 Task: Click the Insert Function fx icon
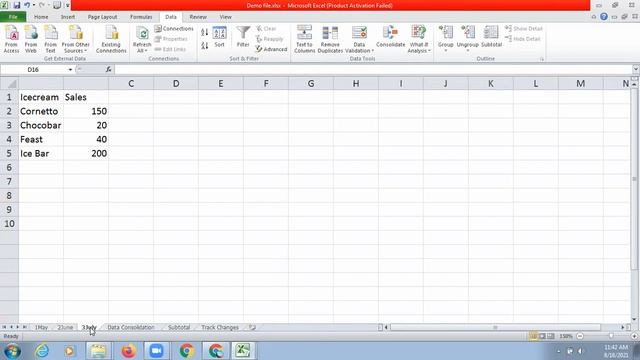(x=108, y=69)
